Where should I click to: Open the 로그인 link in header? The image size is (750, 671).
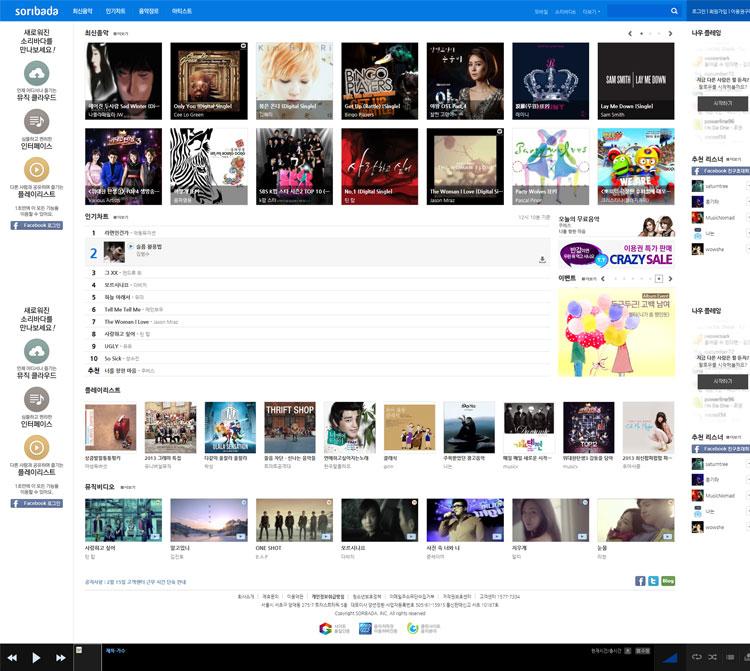[x=699, y=11]
